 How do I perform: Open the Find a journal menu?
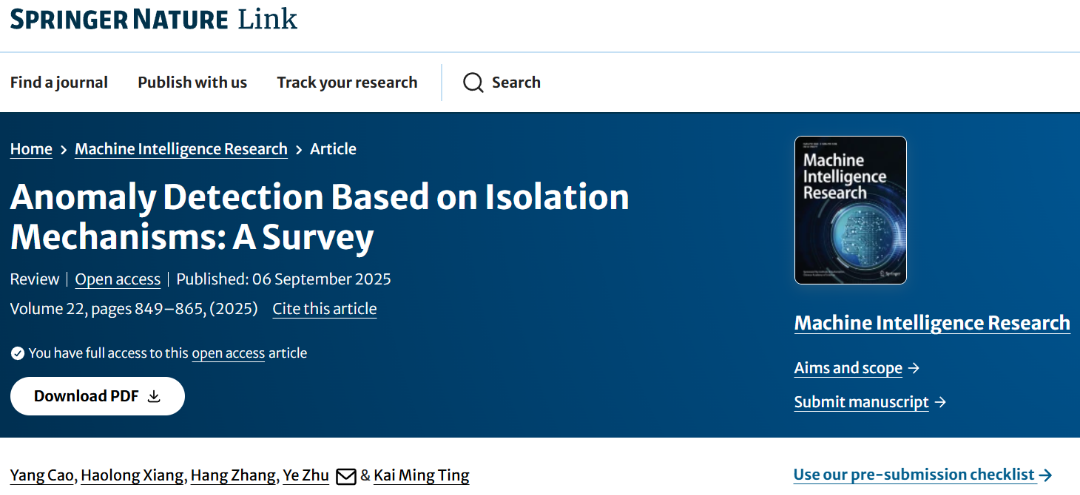(x=59, y=83)
